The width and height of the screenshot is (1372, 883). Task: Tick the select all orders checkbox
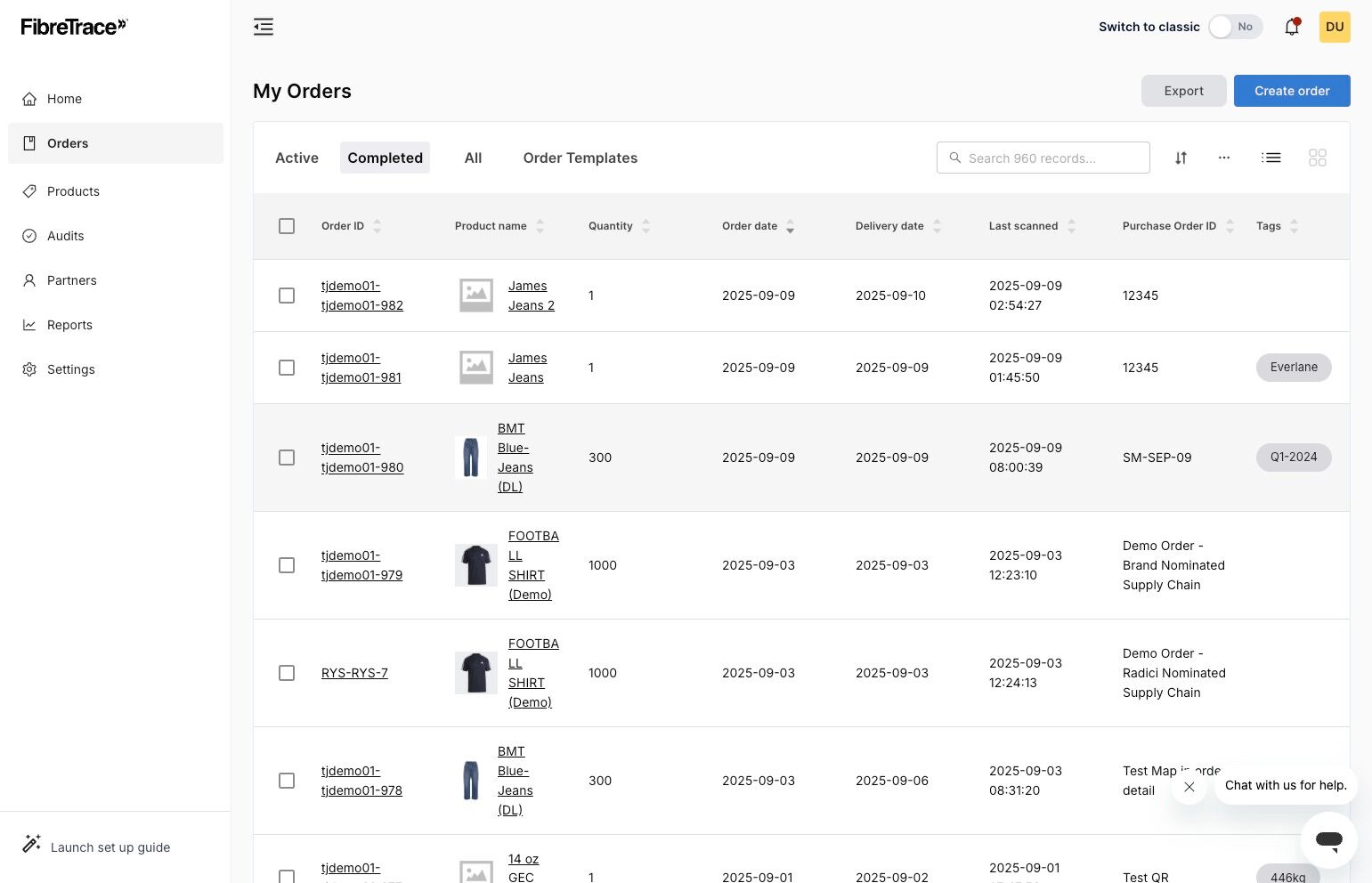287,226
